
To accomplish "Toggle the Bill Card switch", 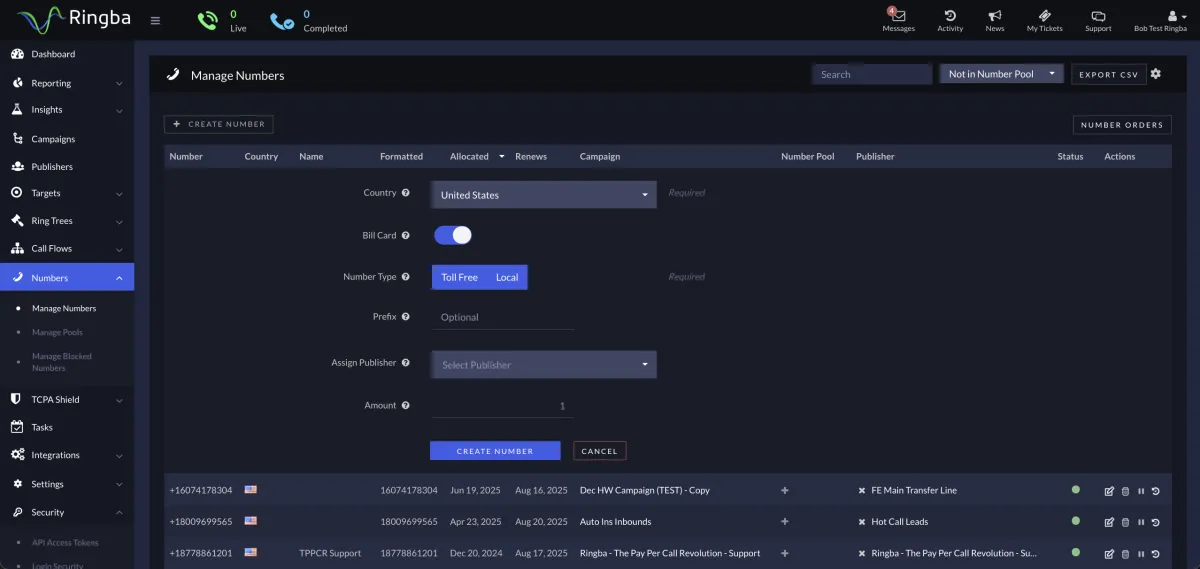I will pyautogui.click(x=452, y=235).
